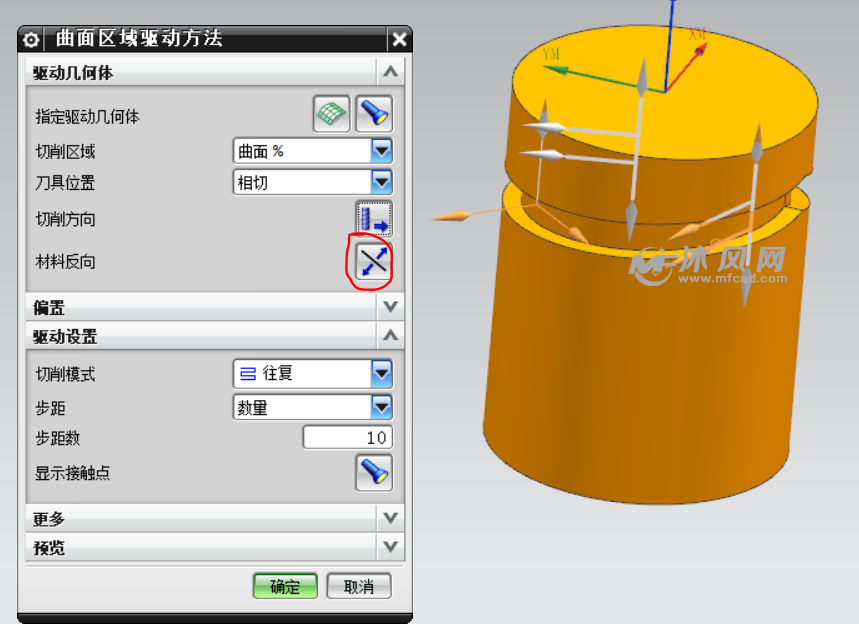Click the gear settings icon in title bar
Image resolution: width=859 pixels, height=624 pixels.
(32, 40)
